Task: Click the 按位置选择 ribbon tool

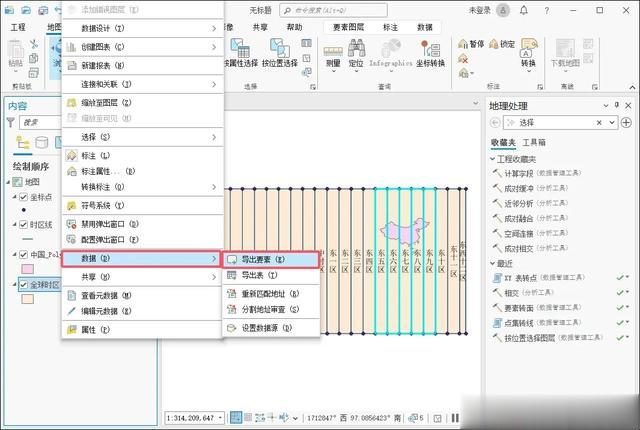Action: [280, 53]
